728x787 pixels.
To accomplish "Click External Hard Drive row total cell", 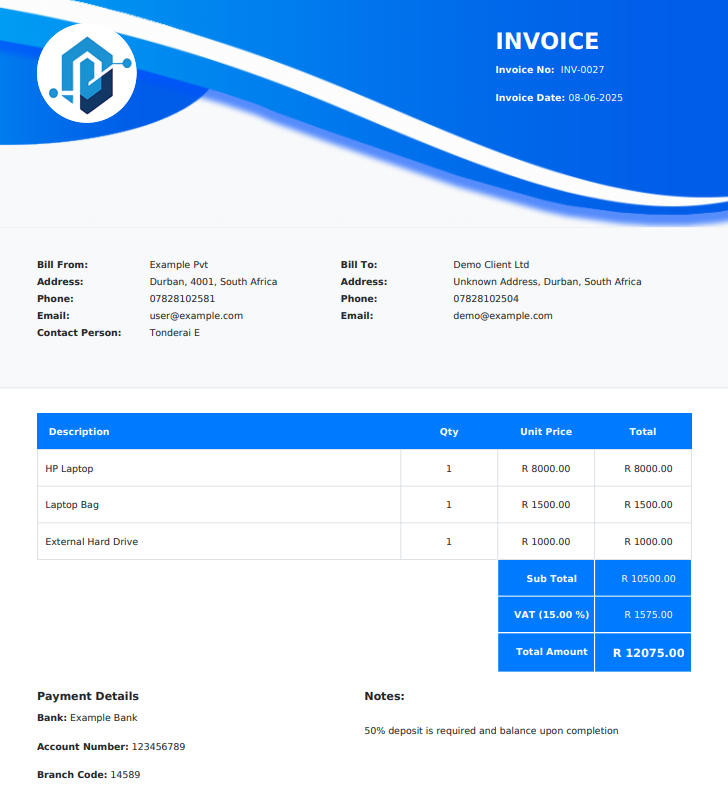I will click(x=643, y=542).
